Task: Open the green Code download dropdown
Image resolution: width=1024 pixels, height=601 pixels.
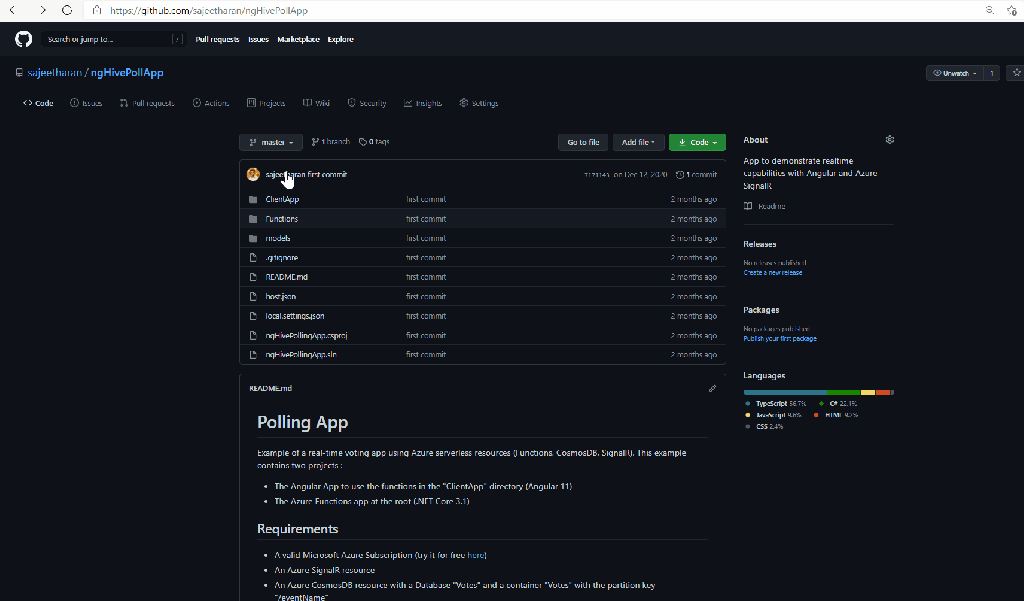Action: point(697,142)
